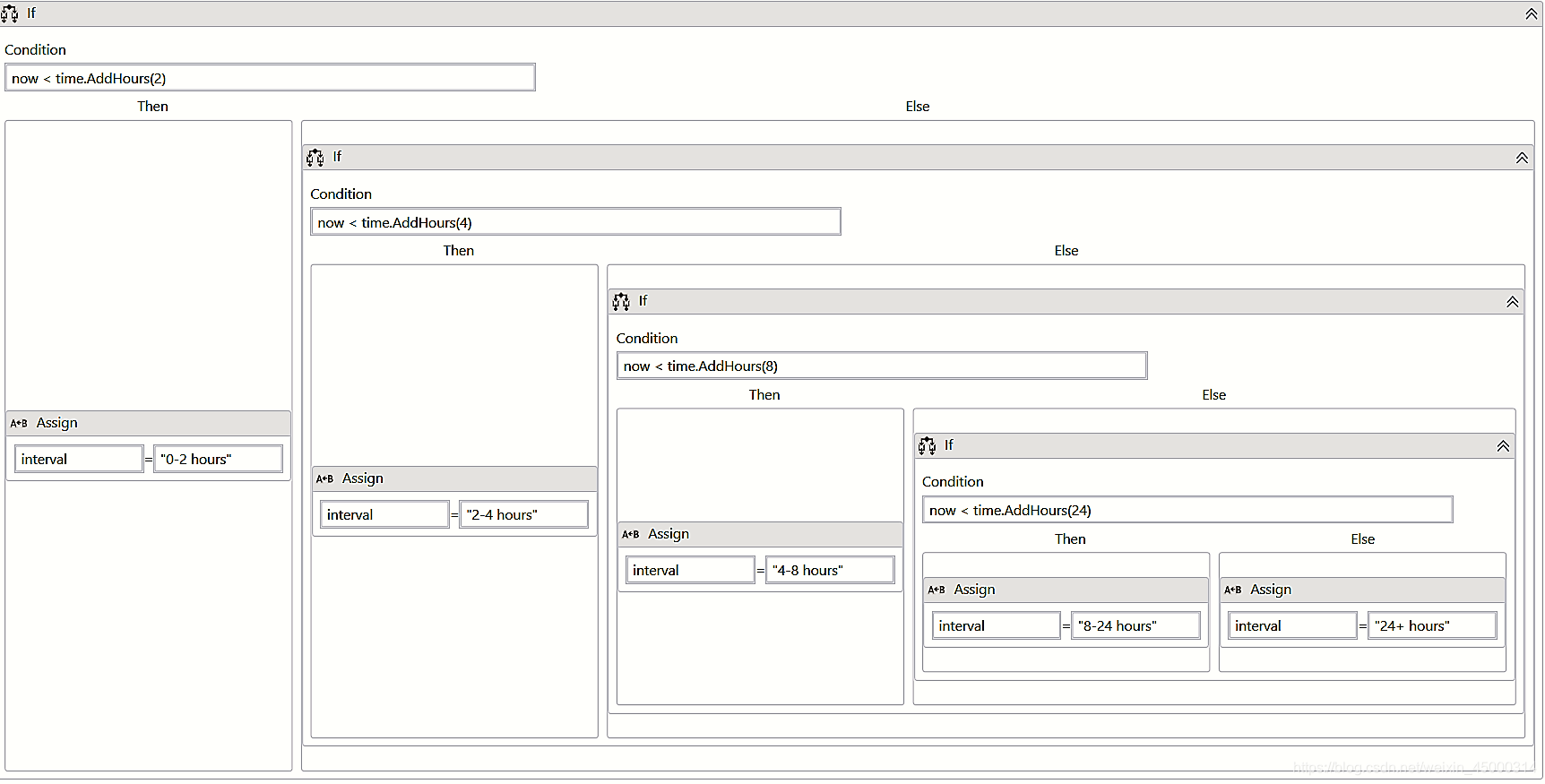The image size is (1545, 784).
Task: Click Assign icon for "24+ hours" activity
Action: [1233, 590]
